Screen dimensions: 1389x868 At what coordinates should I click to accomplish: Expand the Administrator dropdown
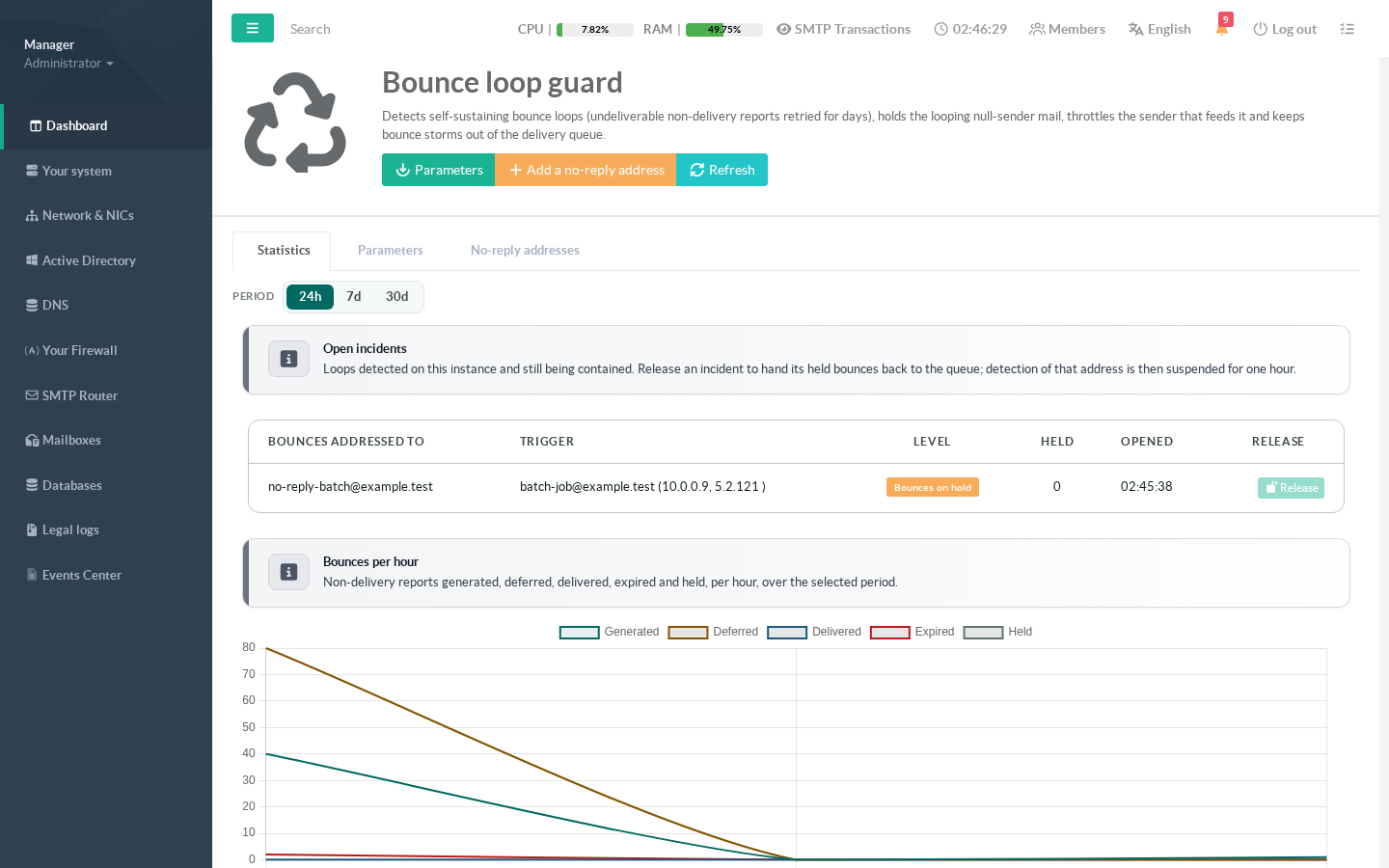68,64
